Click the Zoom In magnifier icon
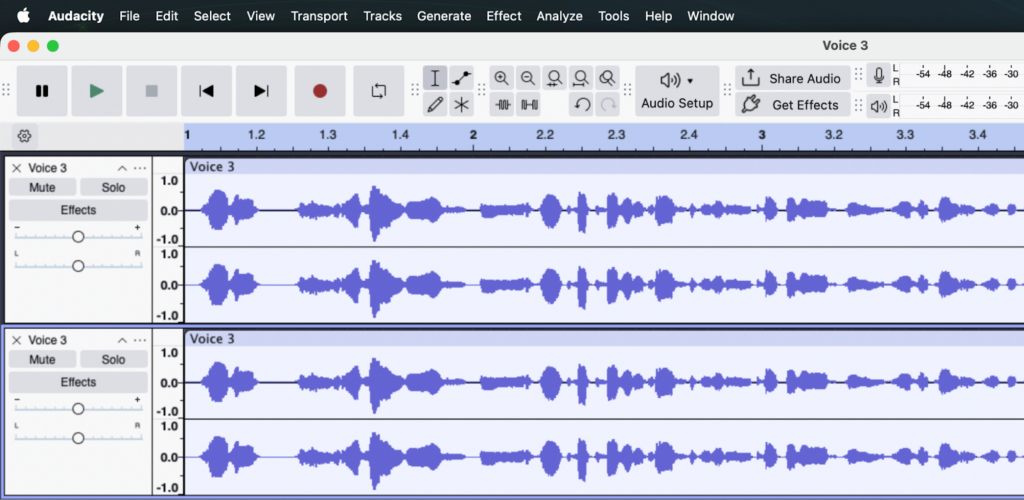This screenshot has width=1024, height=500. [x=502, y=78]
